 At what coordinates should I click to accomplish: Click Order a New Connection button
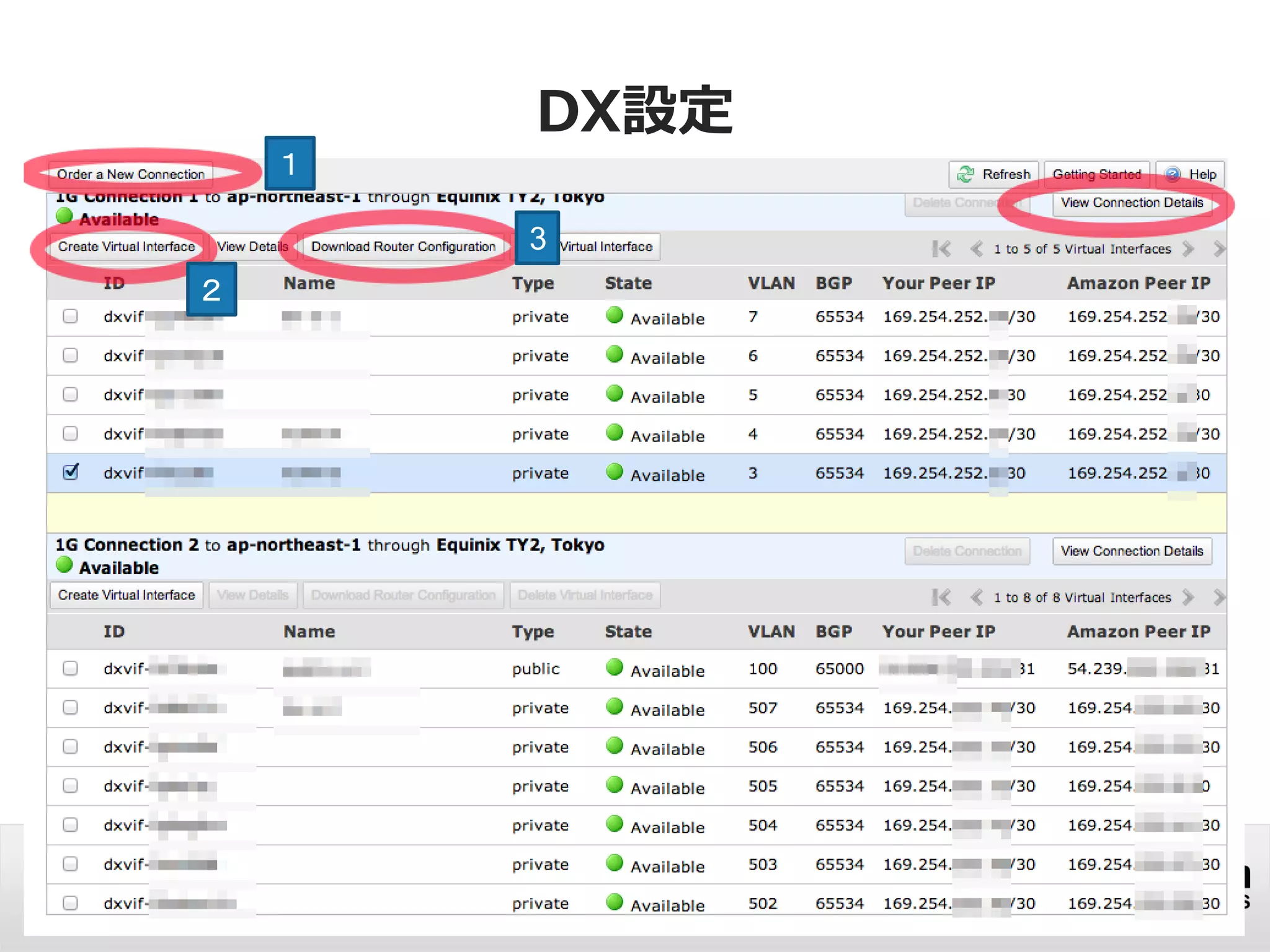coord(130,174)
